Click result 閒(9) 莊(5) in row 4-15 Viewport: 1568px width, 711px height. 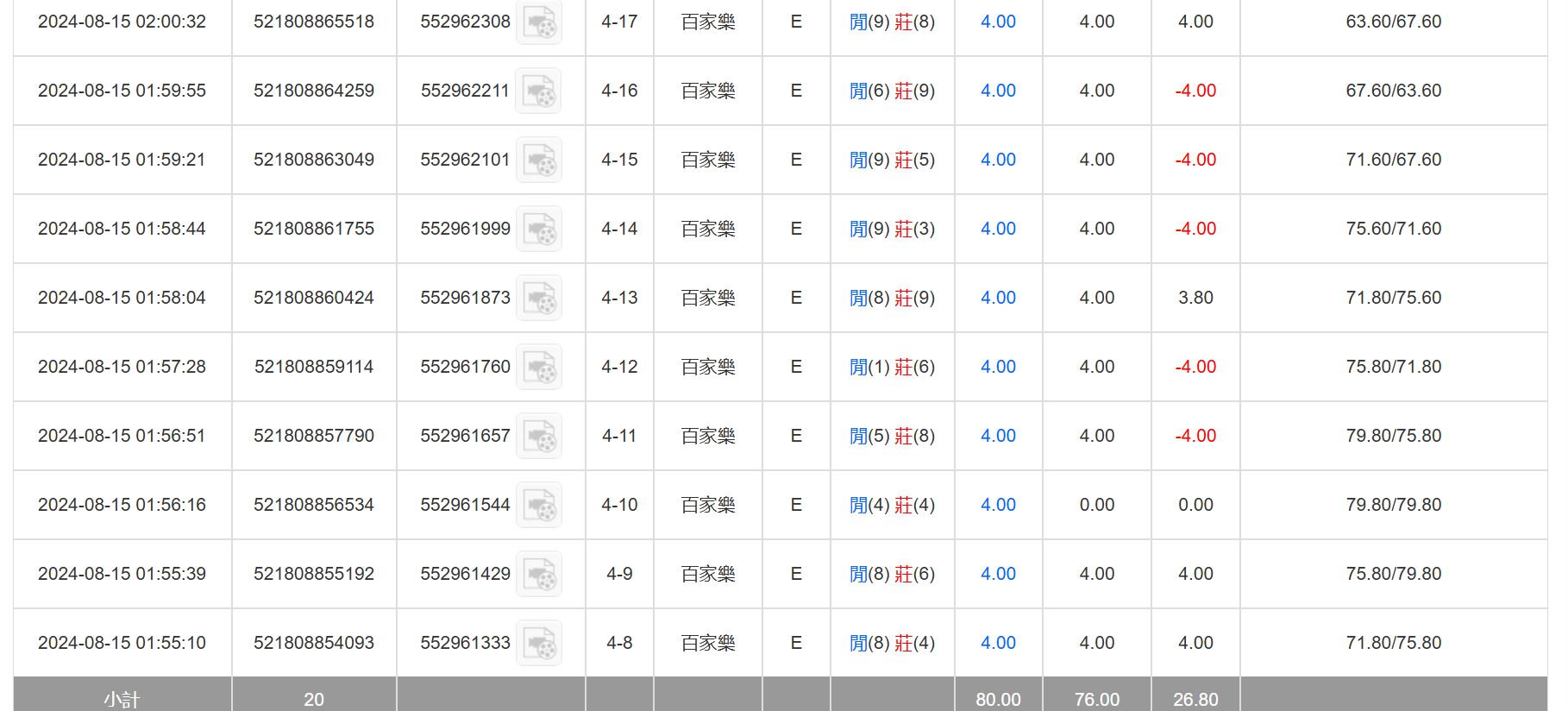[x=892, y=160]
